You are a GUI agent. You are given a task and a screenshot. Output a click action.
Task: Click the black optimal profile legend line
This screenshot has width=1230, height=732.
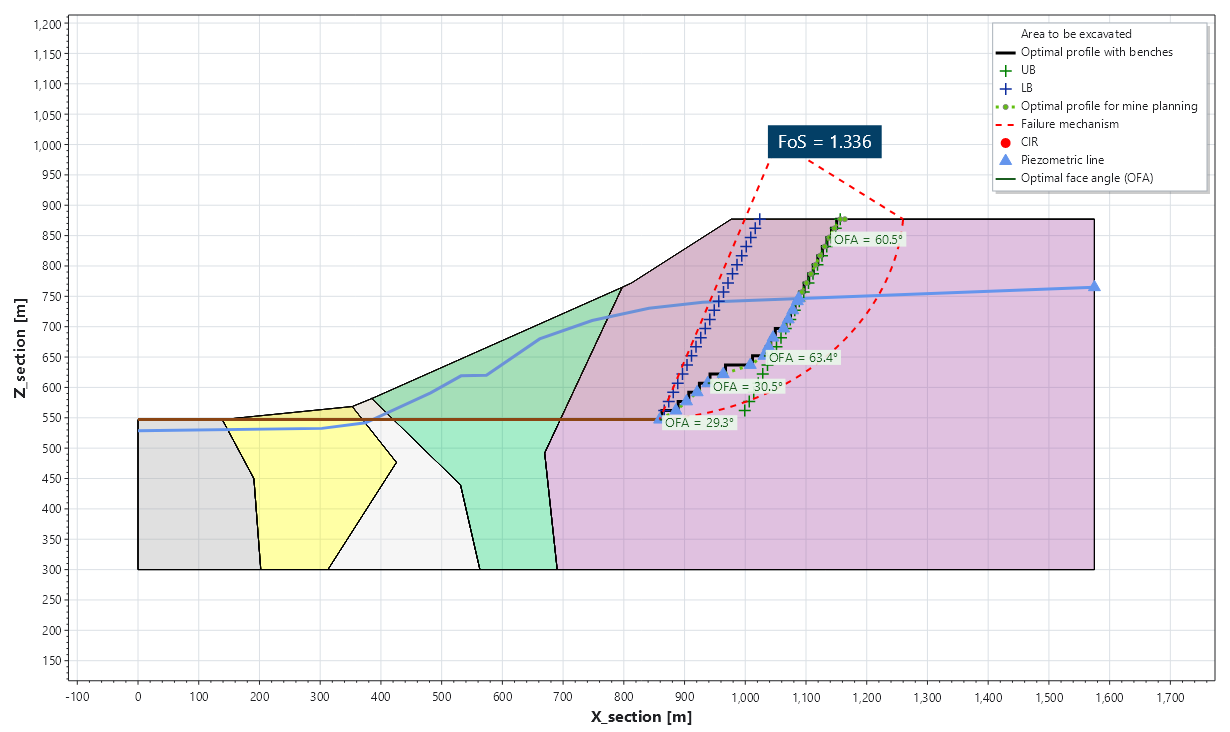pyautogui.click(x=1007, y=52)
